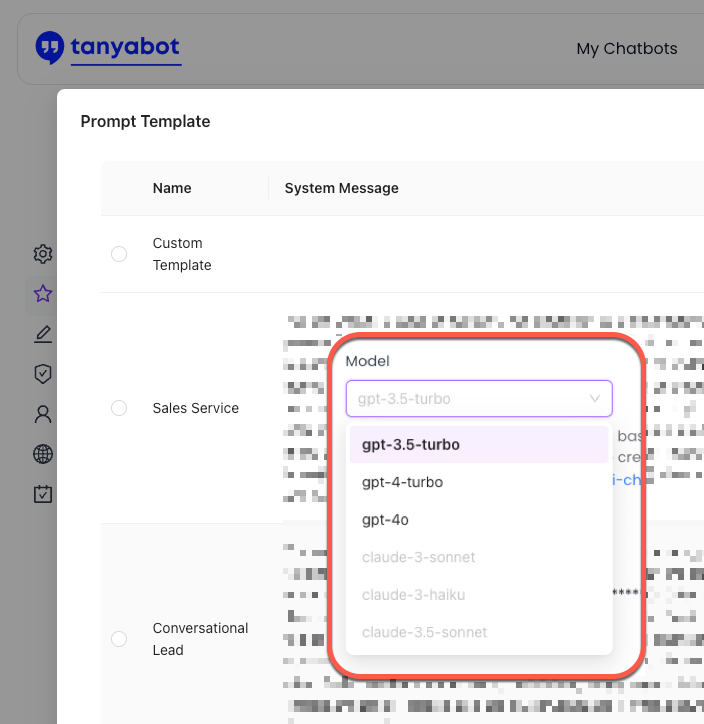704x724 pixels.
Task: Open the shield checkmark sidebar icon
Action: coord(42,374)
